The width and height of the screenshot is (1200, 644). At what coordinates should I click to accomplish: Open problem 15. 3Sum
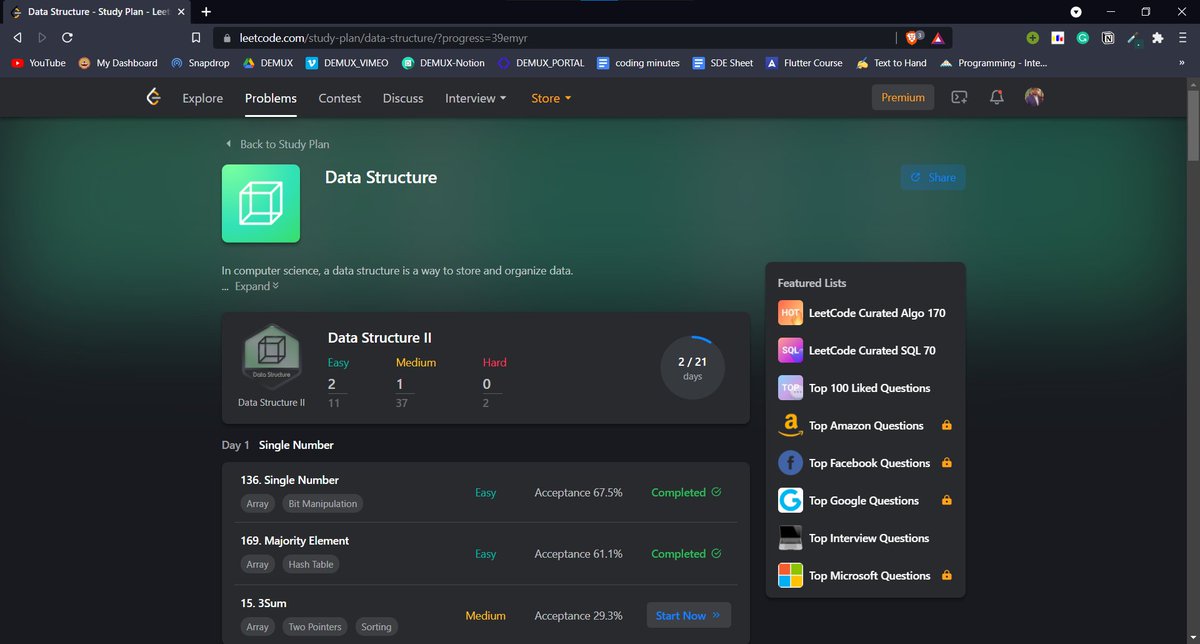(264, 602)
